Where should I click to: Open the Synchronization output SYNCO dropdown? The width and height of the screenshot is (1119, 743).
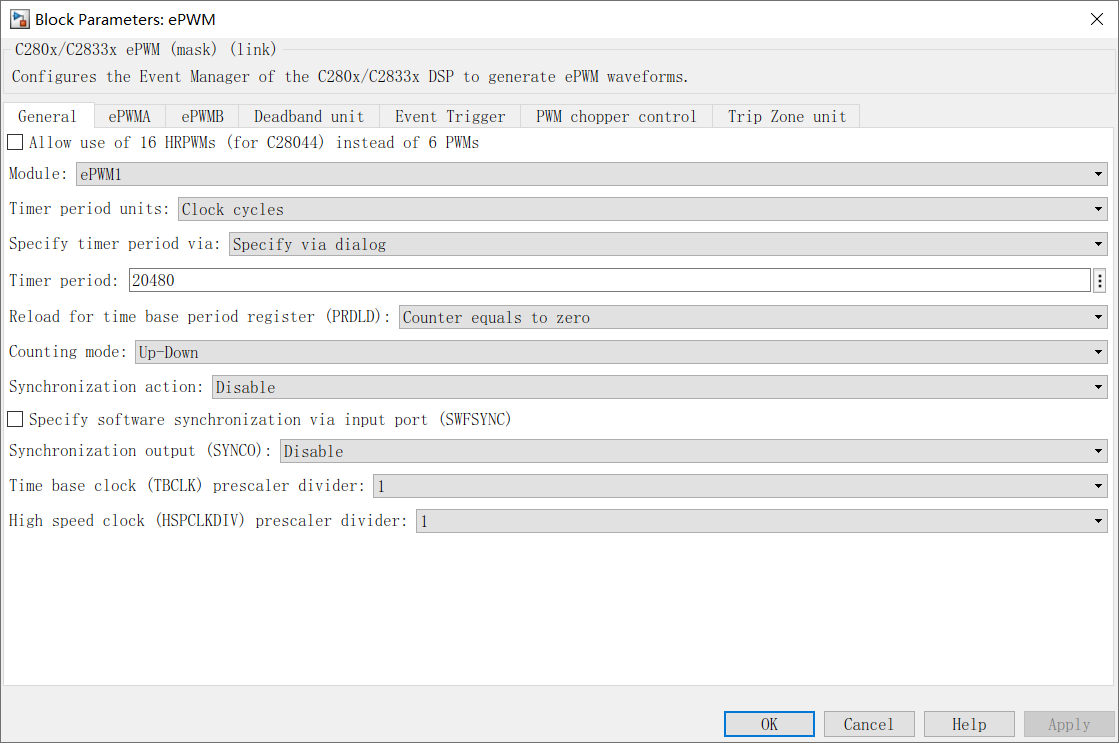(x=694, y=451)
